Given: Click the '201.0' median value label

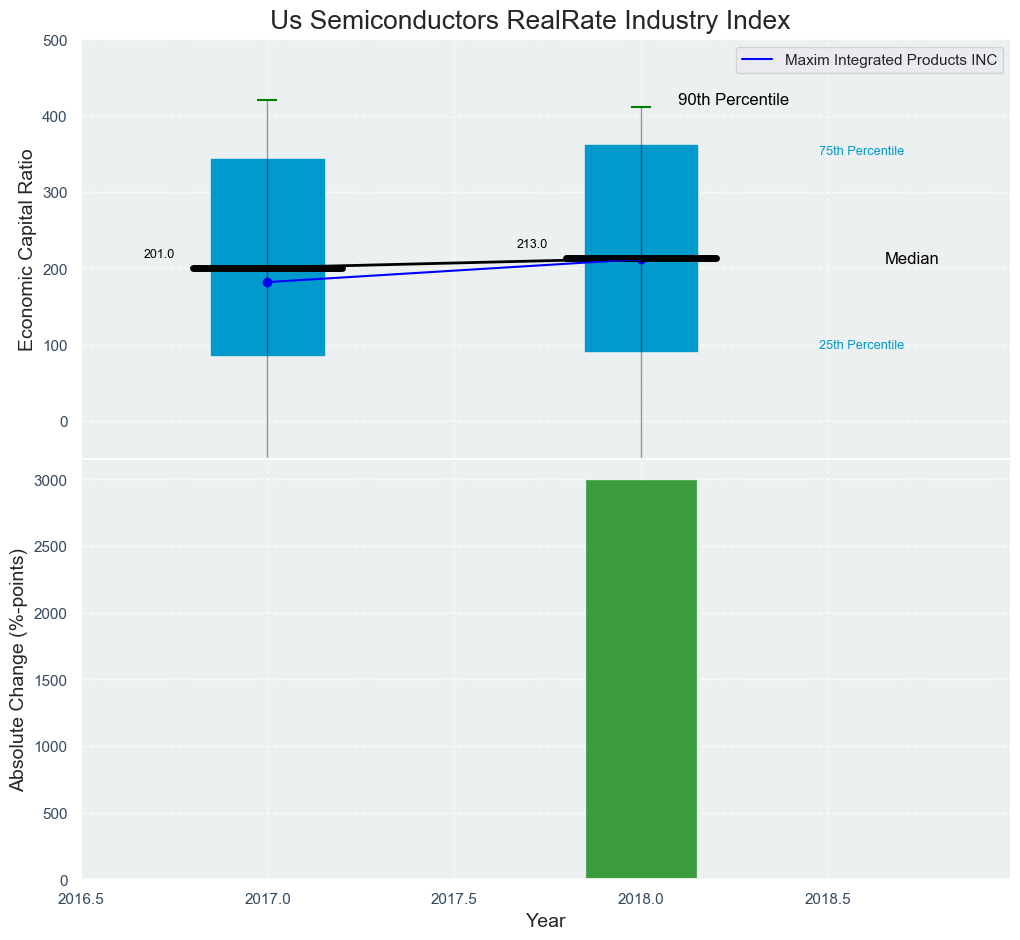Looking at the screenshot, I should [158, 254].
